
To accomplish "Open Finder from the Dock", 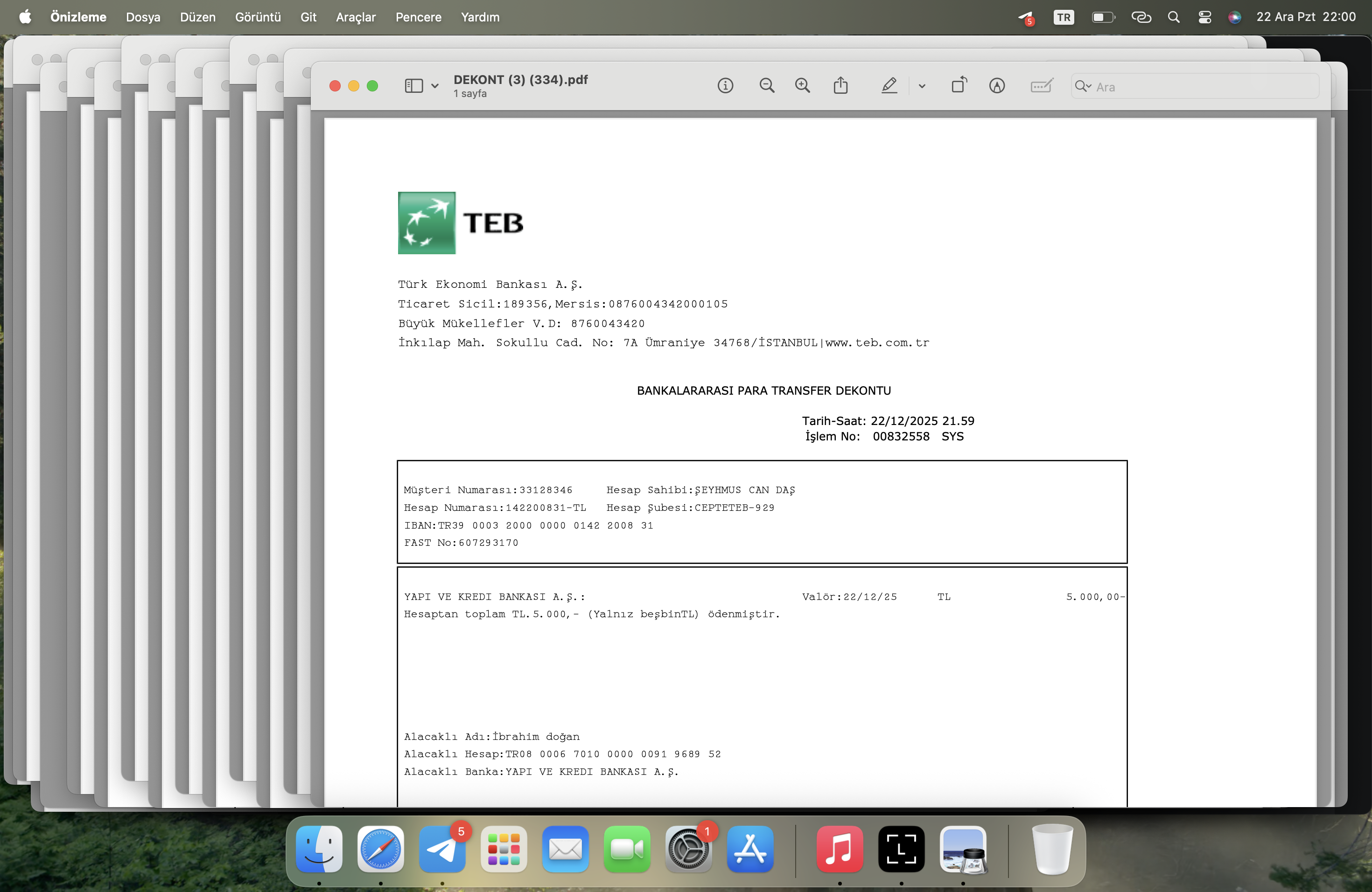I will (319, 849).
